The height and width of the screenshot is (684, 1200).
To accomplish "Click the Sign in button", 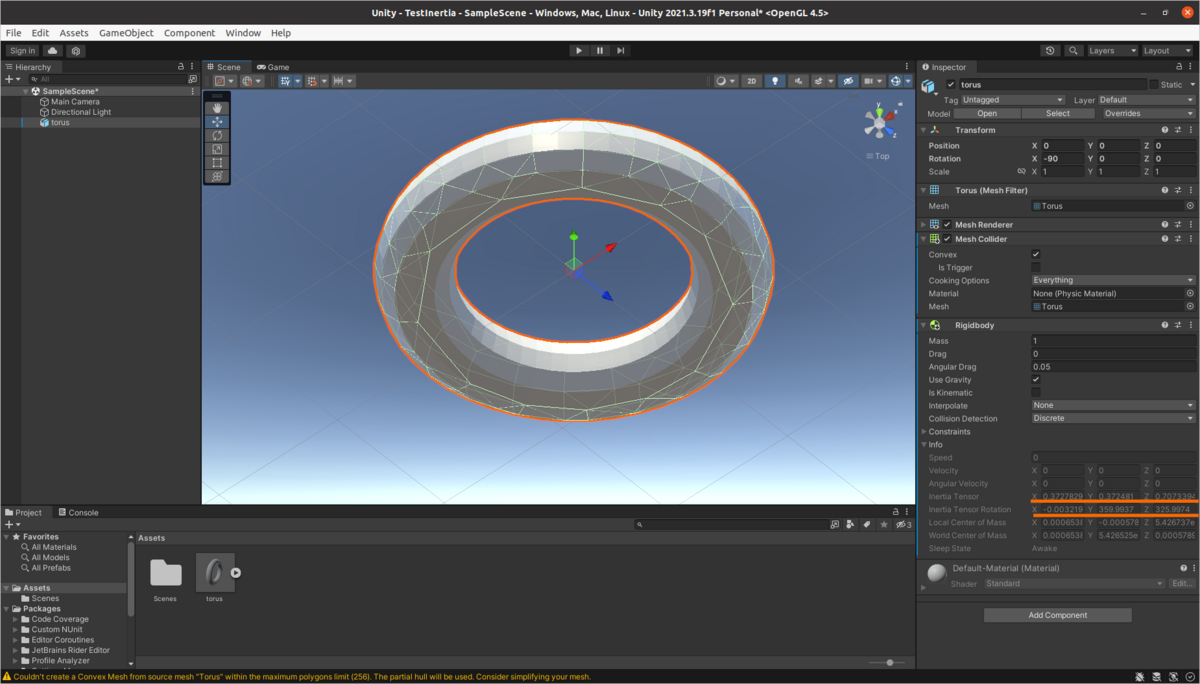I will (22, 51).
